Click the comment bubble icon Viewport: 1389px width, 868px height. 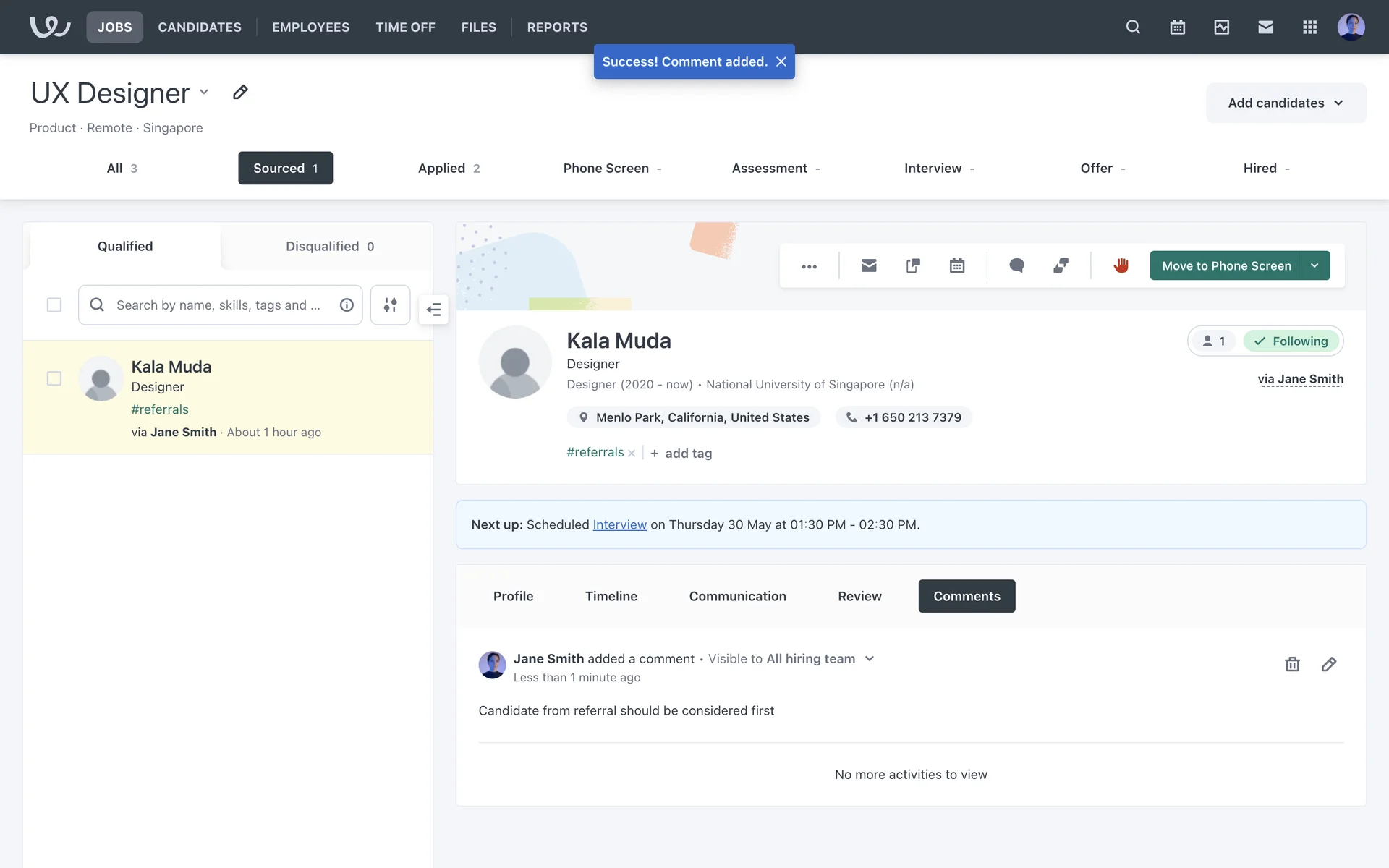[1016, 265]
